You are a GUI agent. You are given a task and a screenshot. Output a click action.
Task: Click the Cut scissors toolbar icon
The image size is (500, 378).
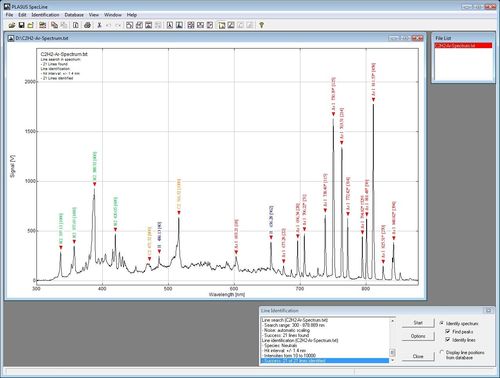click(99, 25)
